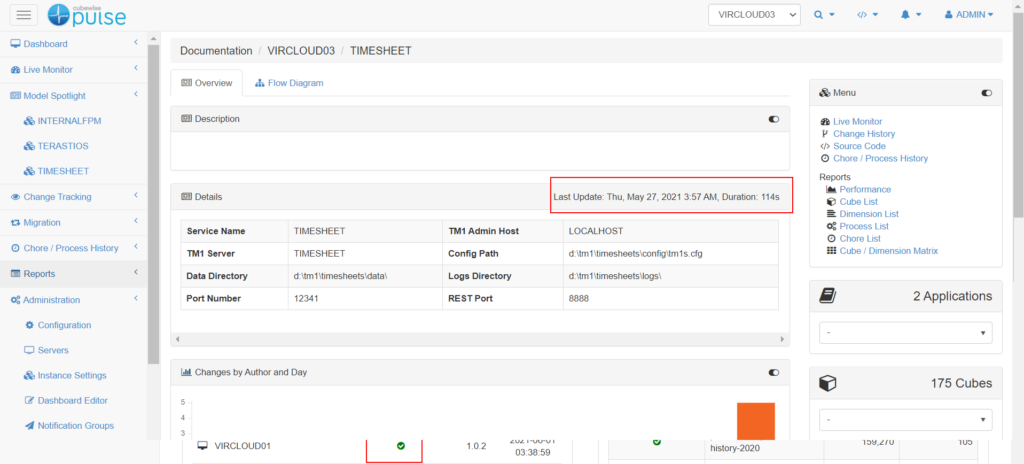Click the Cubes box icon
Screen dimensions: 1024x464
(x=828, y=383)
